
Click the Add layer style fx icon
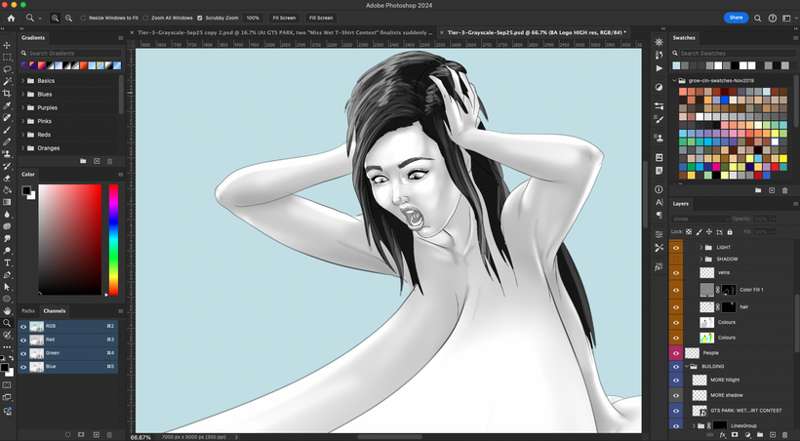722,435
